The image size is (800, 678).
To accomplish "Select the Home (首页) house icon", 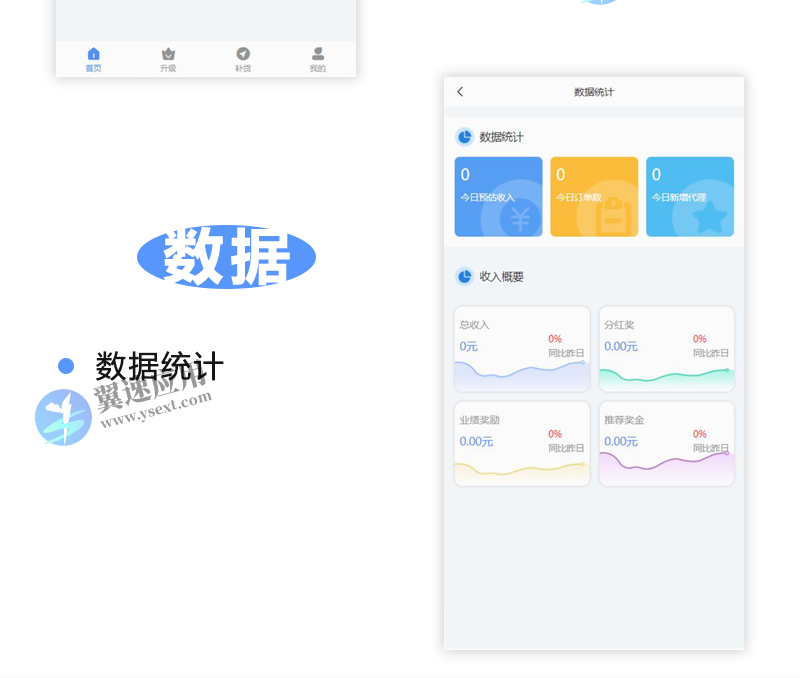I will [x=93, y=55].
